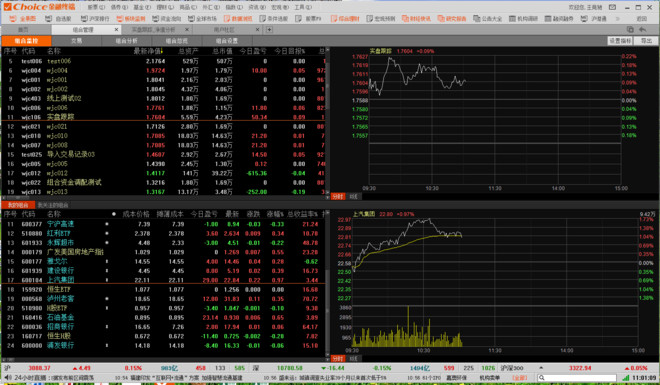660x385 pixels.
Task: Click the search magnifier icon in status bar
Action: point(542,378)
